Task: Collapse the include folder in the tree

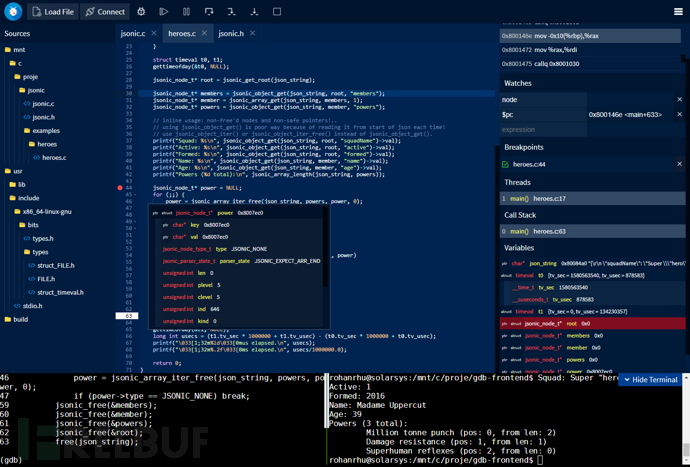Action: pos(28,198)
